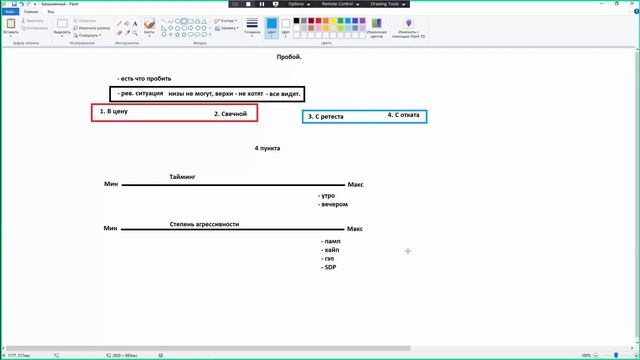The width and height of the screenshot is (640, 360).
Task: Open the Outline (Контур) dropdown
Action: pyautogui.click(x=226, y=21)
